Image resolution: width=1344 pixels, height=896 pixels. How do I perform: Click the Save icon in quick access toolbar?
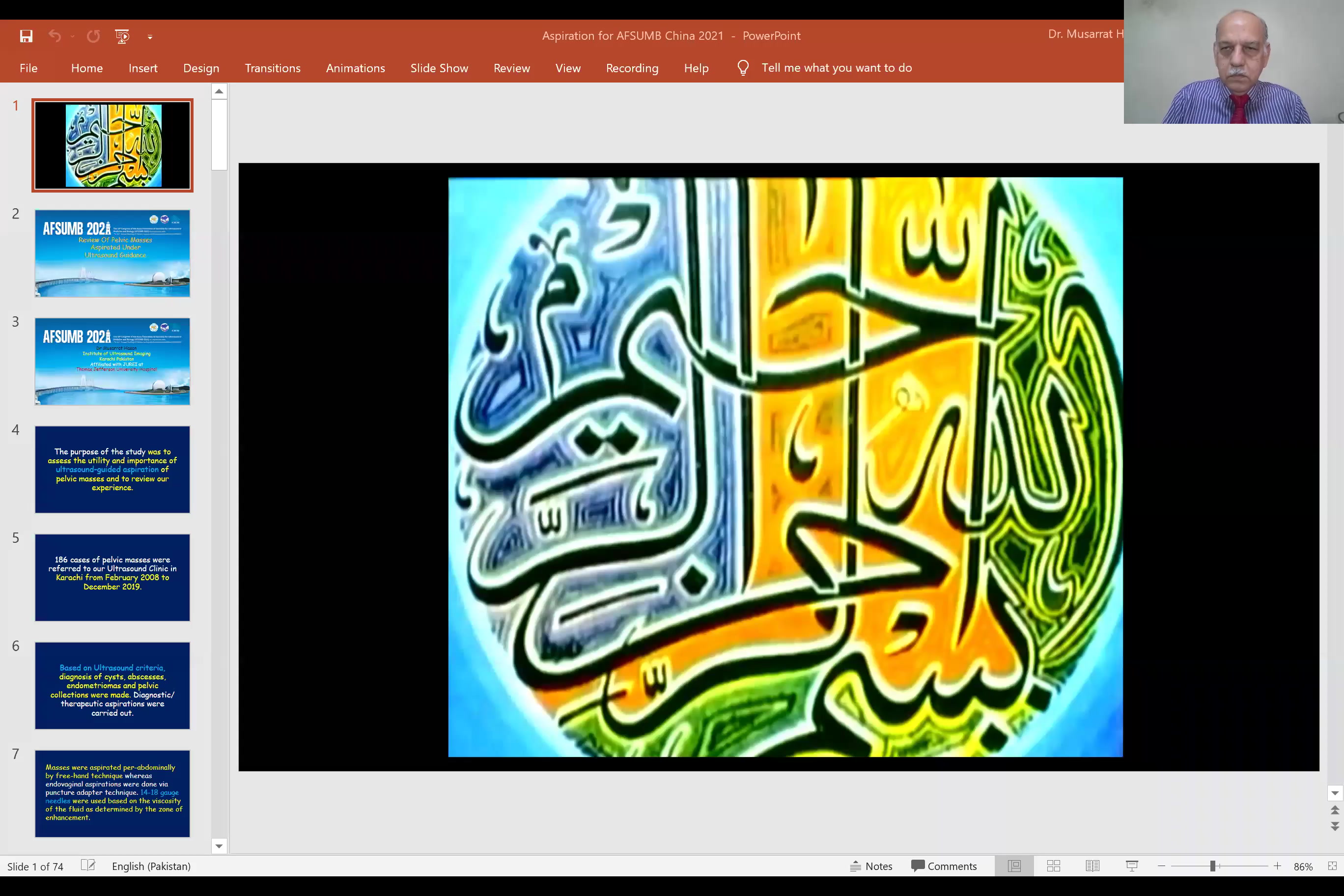click(x=27, y=36)
